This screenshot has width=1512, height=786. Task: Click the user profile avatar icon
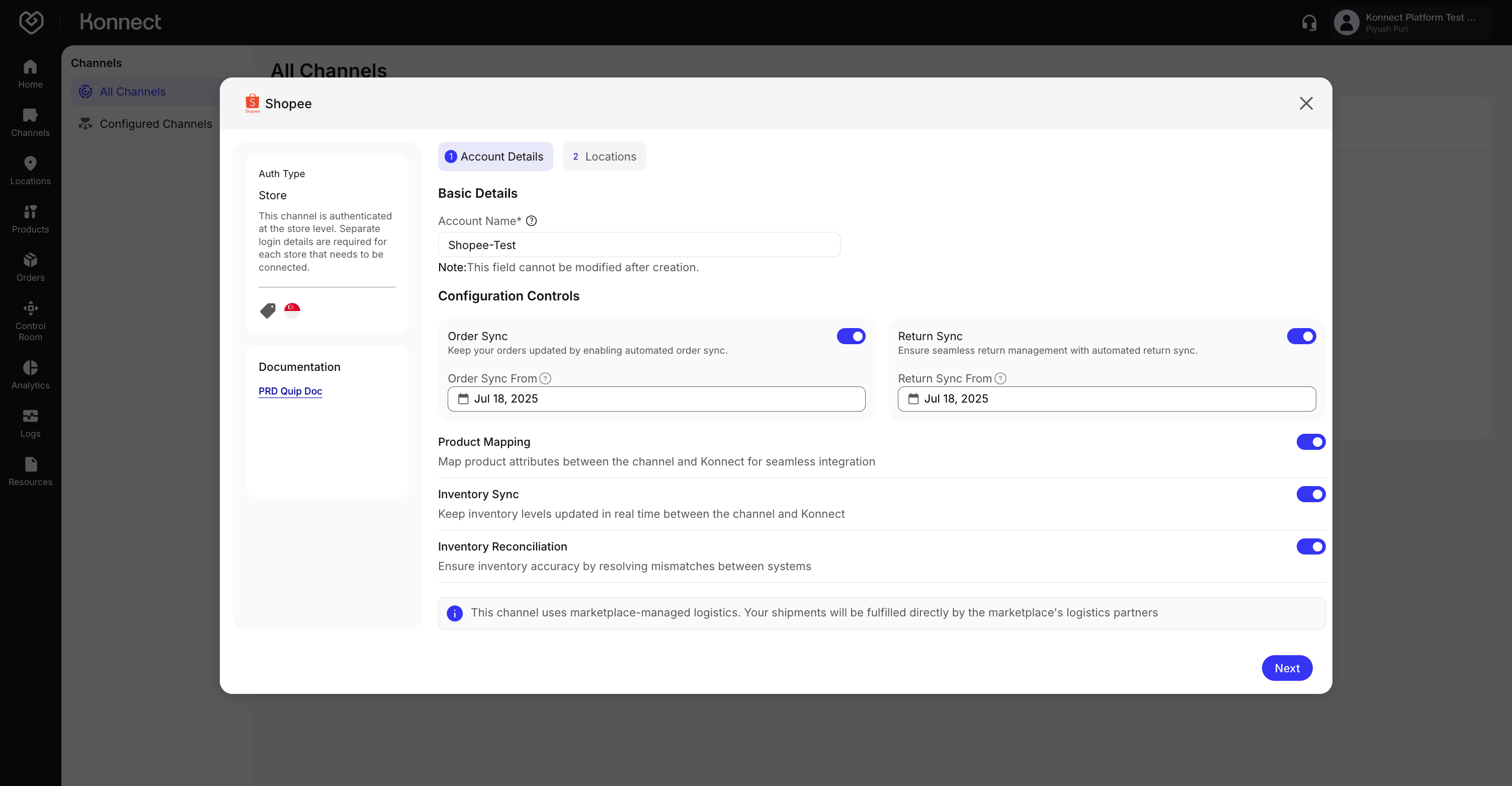pyautogui.click(x=1347, y=23)
